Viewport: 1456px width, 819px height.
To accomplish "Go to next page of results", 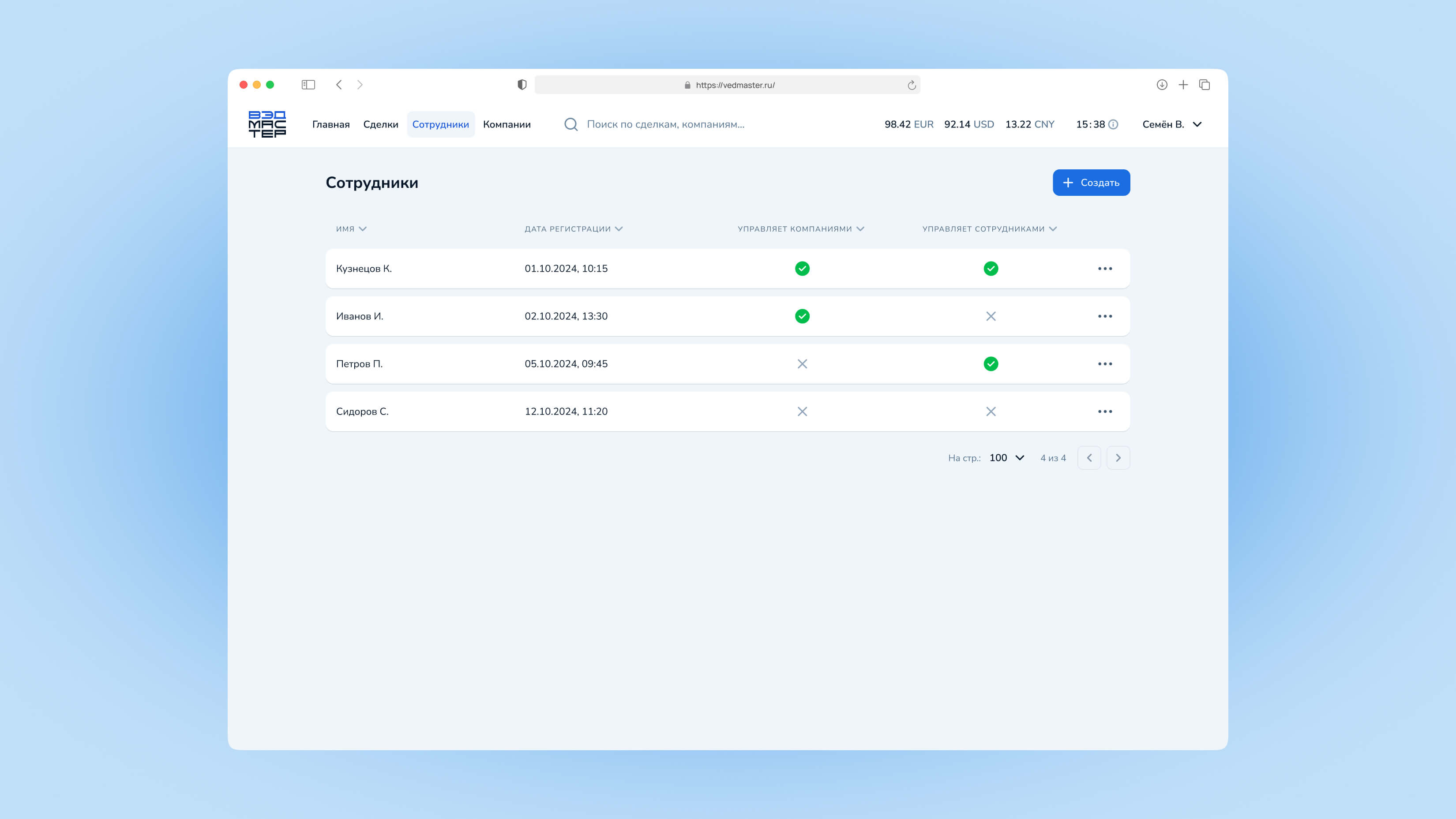I will pyautogui.click(x=1118, y=458).
